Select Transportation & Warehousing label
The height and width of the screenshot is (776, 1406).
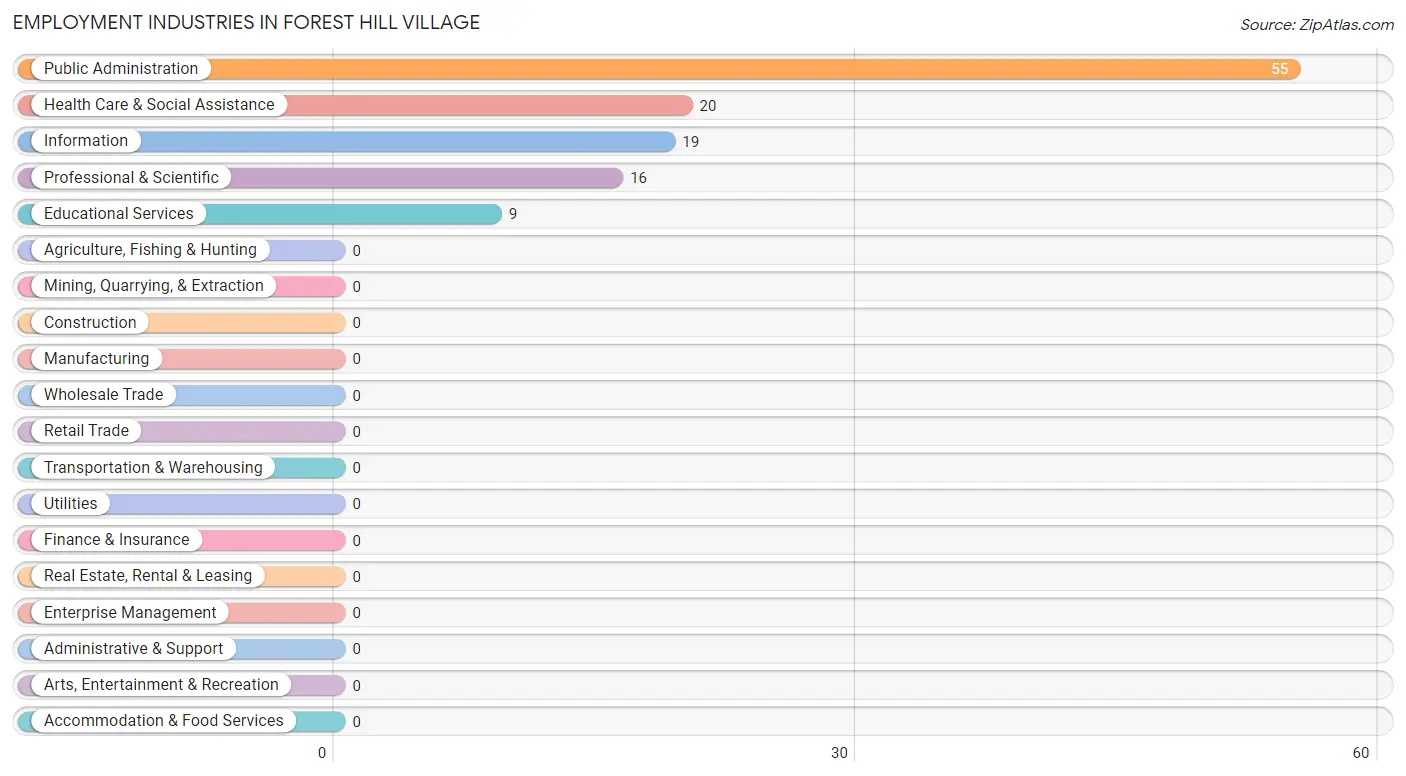click(153, 468)
